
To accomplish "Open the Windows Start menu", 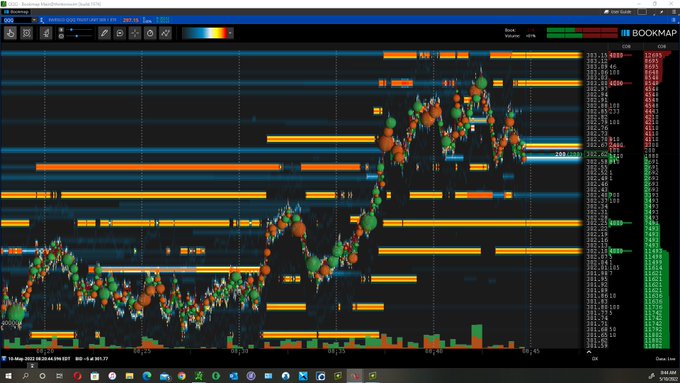I will [x=8, y=376].
